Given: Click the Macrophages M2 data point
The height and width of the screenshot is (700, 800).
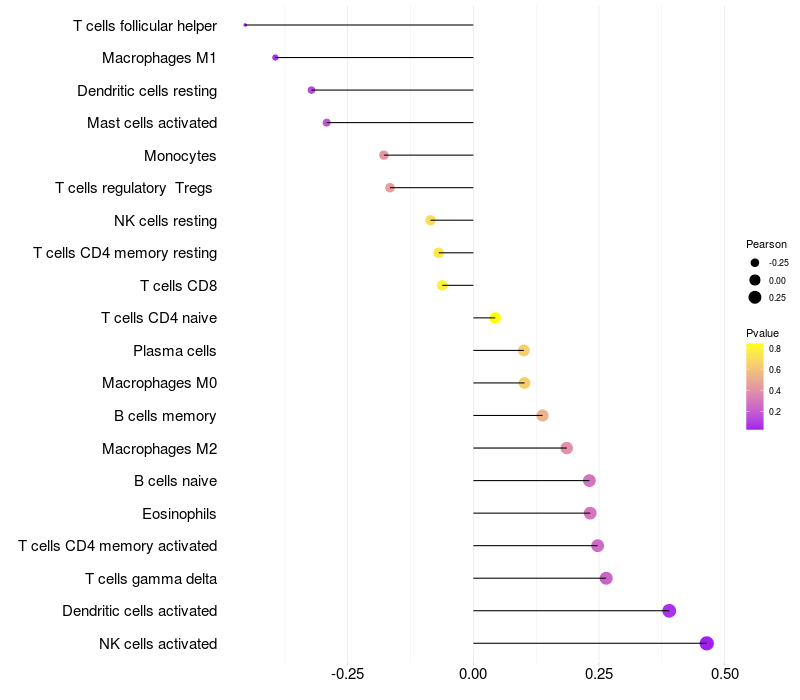Looking at the screenshot, I should click(566, 448).
